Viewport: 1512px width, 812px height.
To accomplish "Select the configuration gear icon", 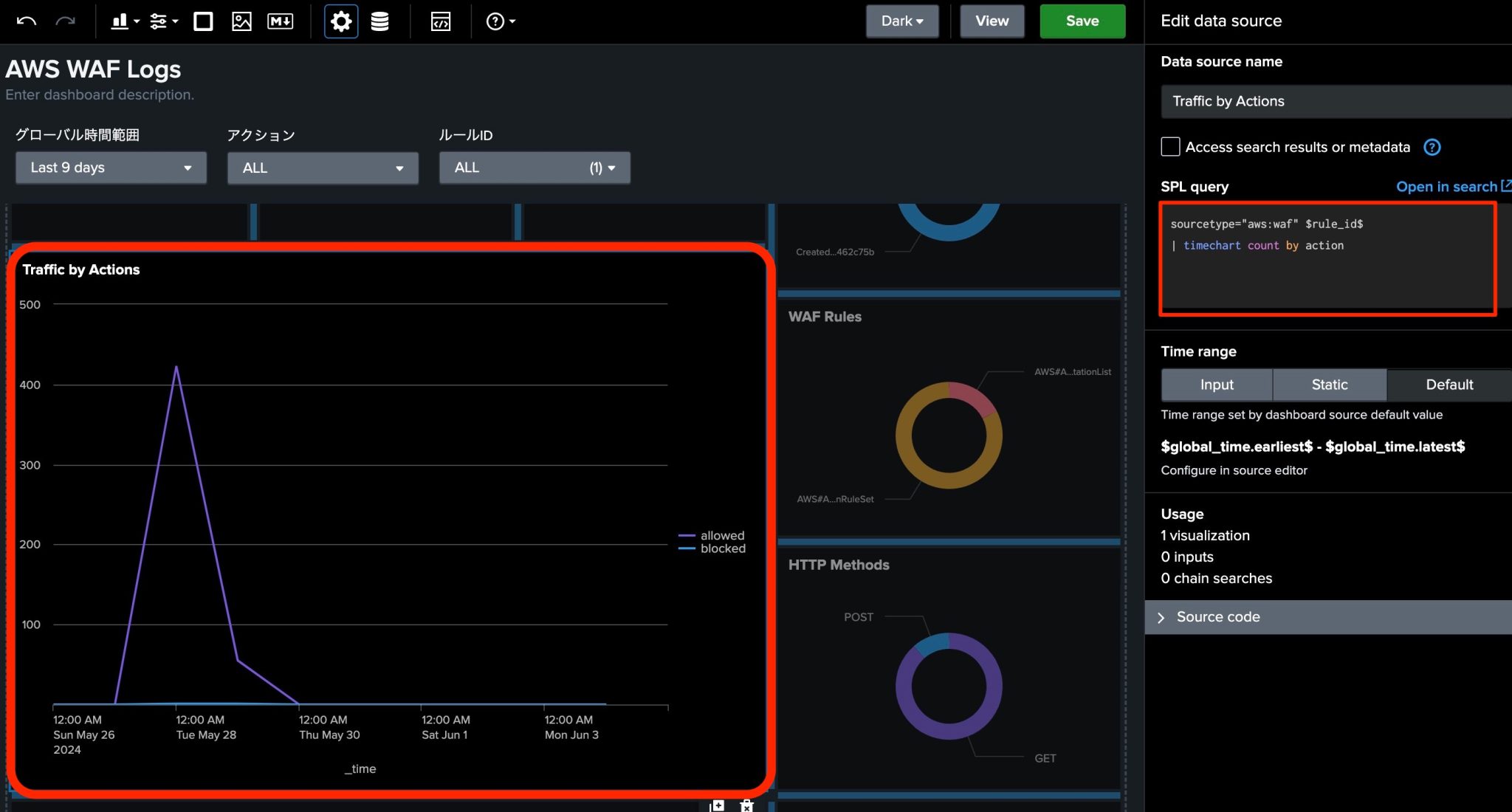I will [340, 21].
